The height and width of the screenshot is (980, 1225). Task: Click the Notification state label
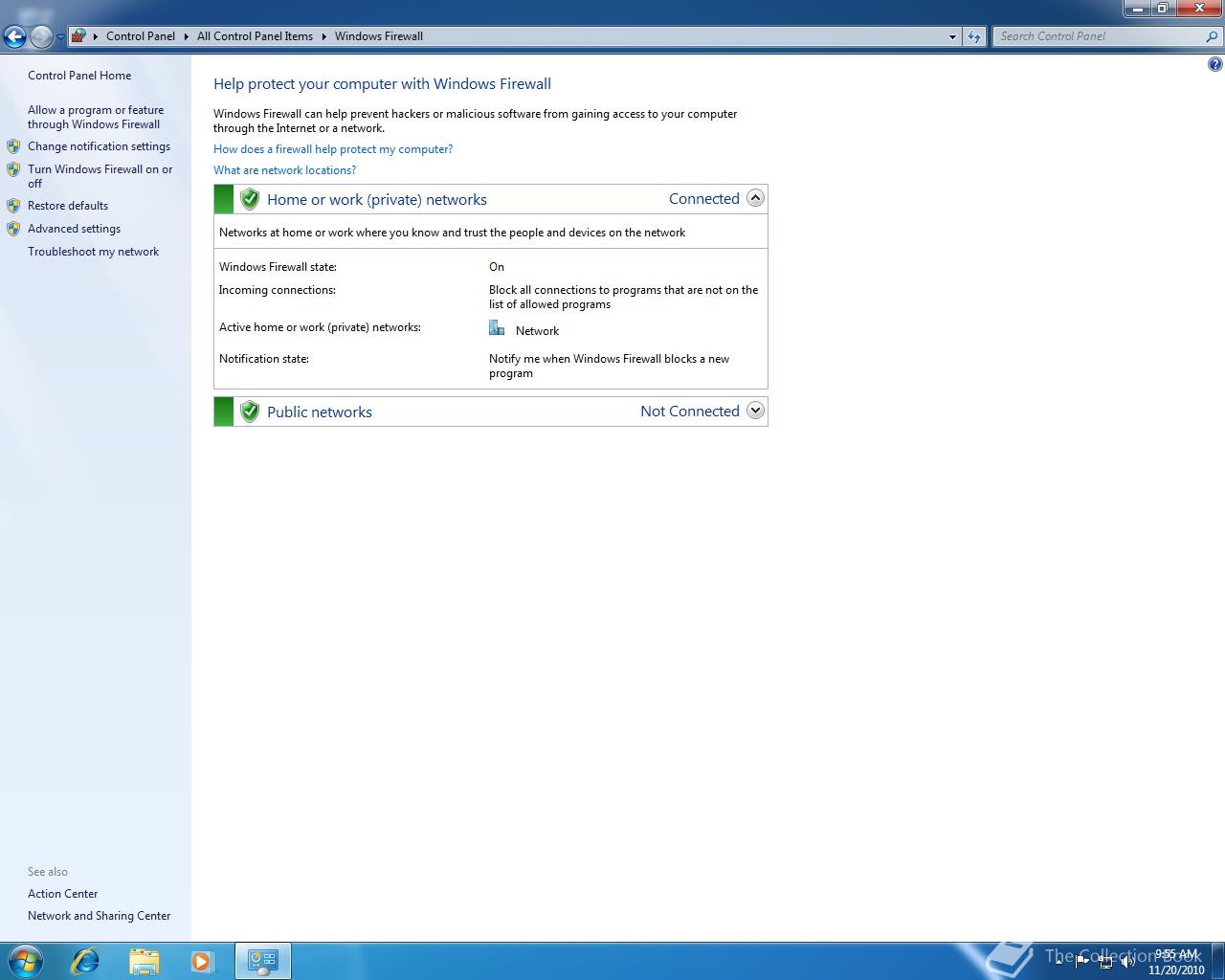pos(264,359)
